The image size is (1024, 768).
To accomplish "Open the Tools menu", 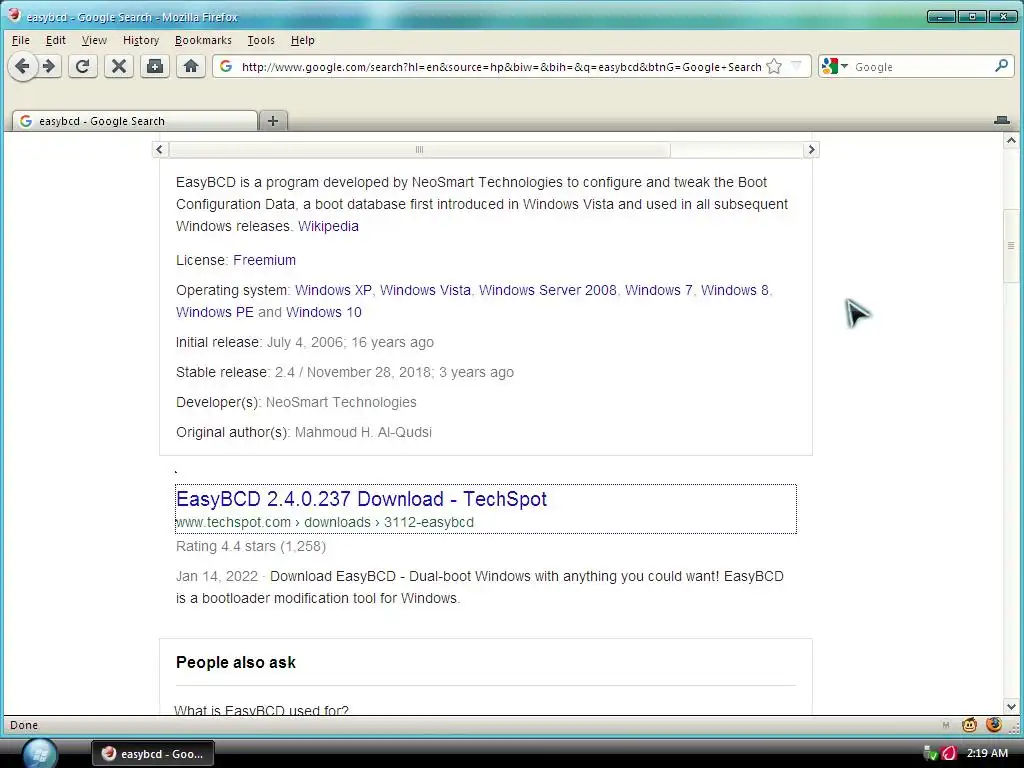I will [261, 40].
